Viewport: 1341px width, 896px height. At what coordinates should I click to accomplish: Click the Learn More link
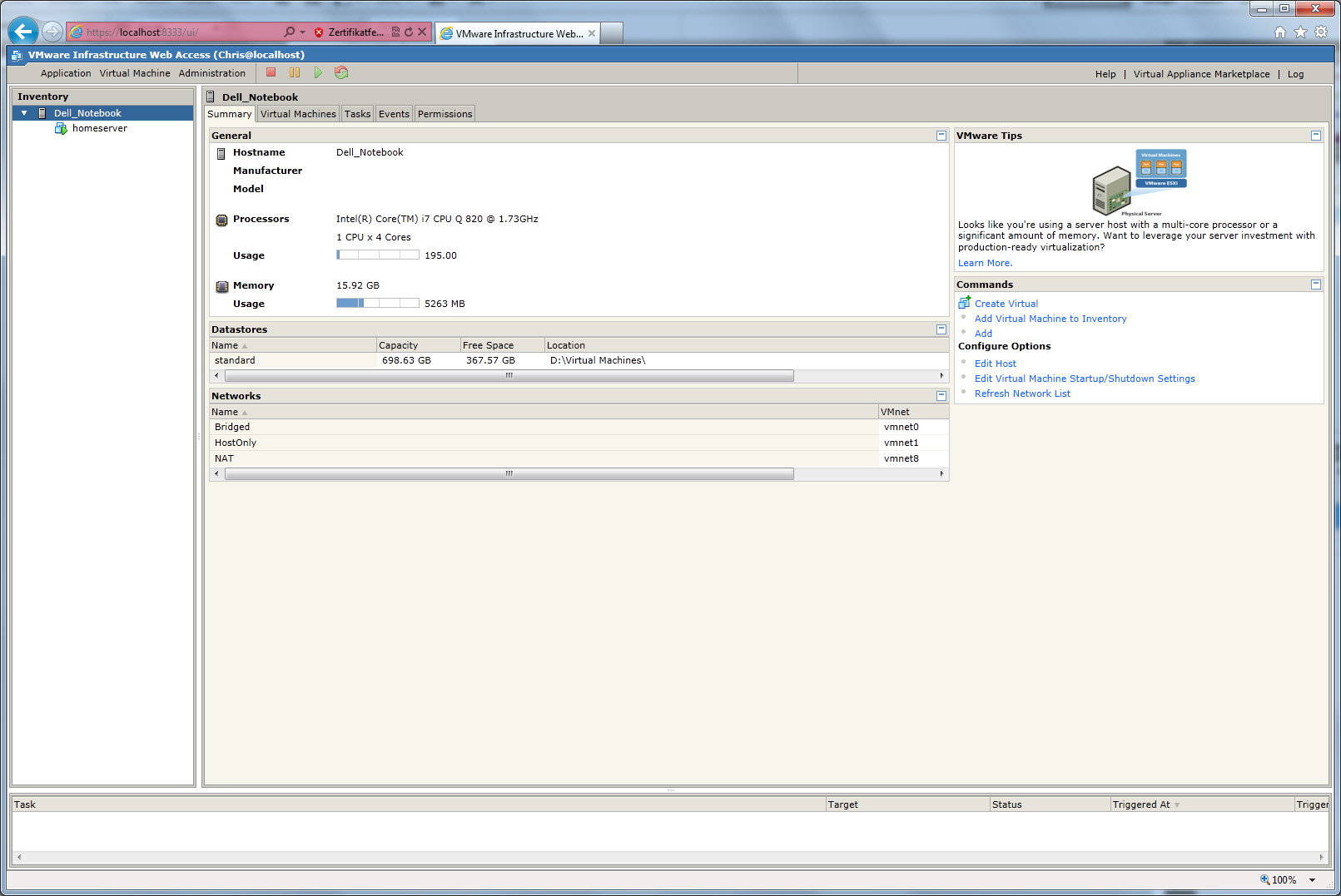click(985, 263)
